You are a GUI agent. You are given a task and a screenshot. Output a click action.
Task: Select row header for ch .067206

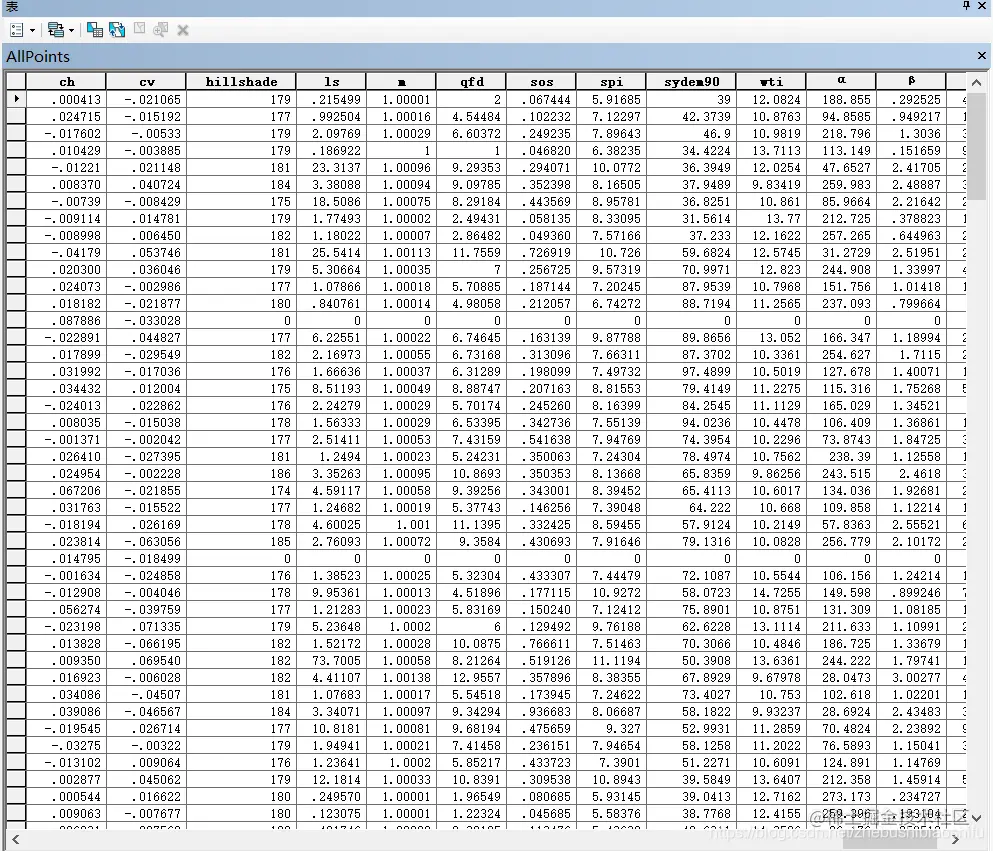(16, 490)
